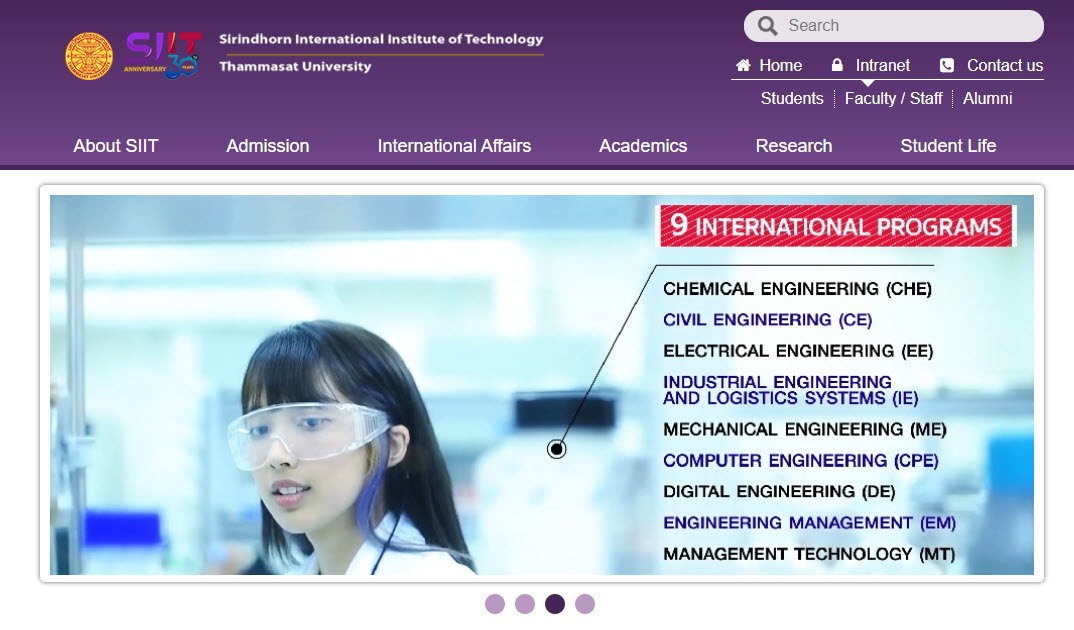Click the 9 International Programs red banner
Screen dimensions: 1074x630
click(836, 226)
